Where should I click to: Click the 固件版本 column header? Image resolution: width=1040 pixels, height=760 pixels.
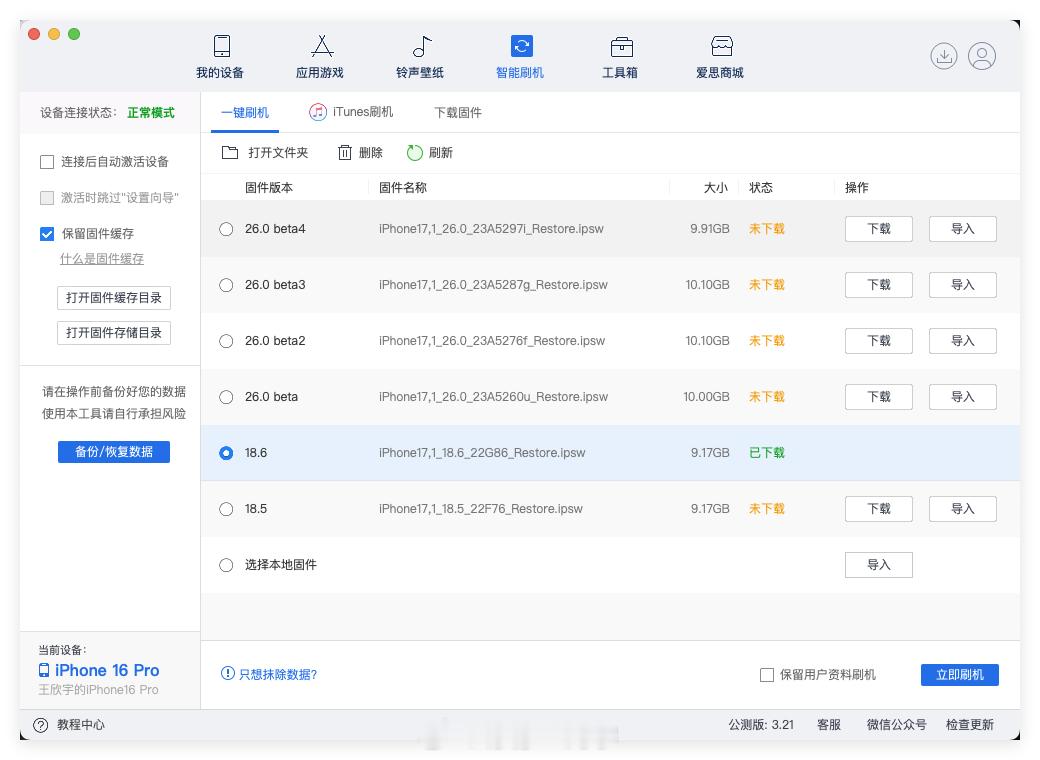coord(269,188)
